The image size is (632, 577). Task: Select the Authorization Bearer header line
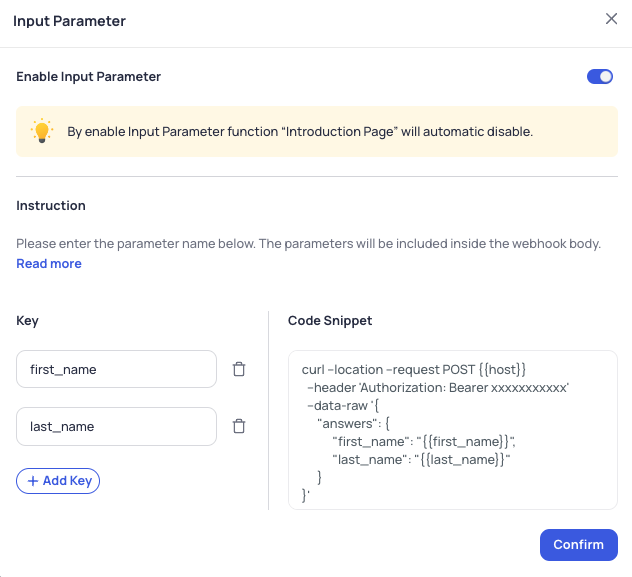pos(438,388)
